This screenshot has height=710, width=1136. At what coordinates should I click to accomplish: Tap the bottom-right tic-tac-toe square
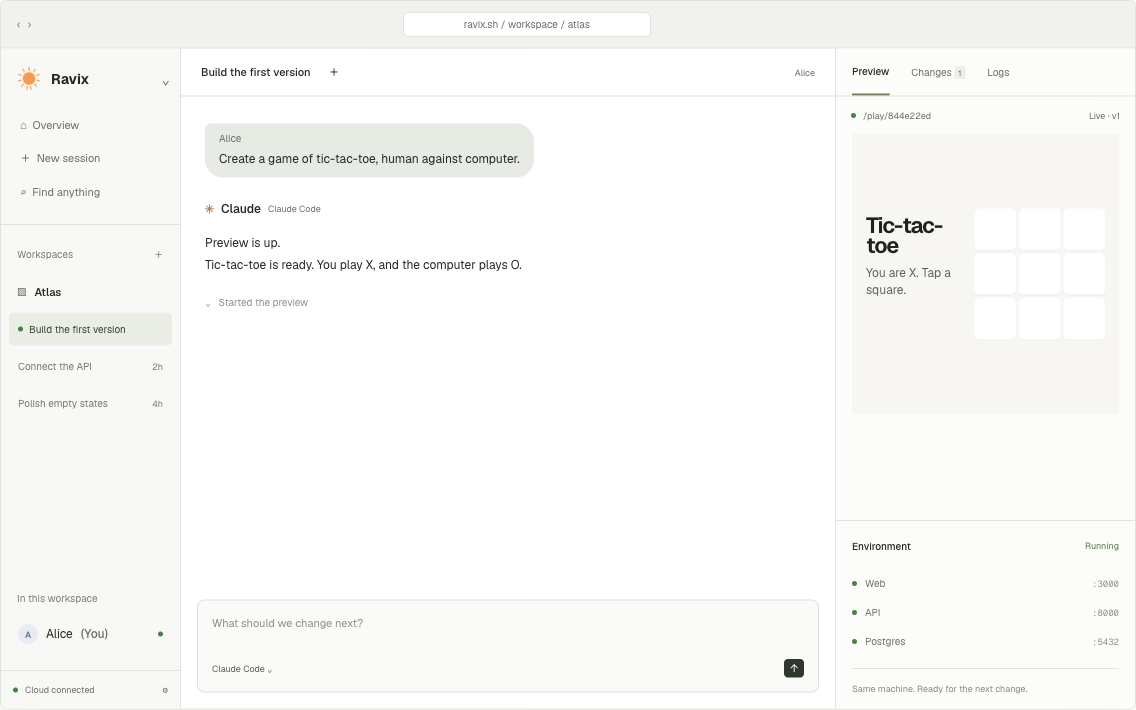(x=1085, y=319)
